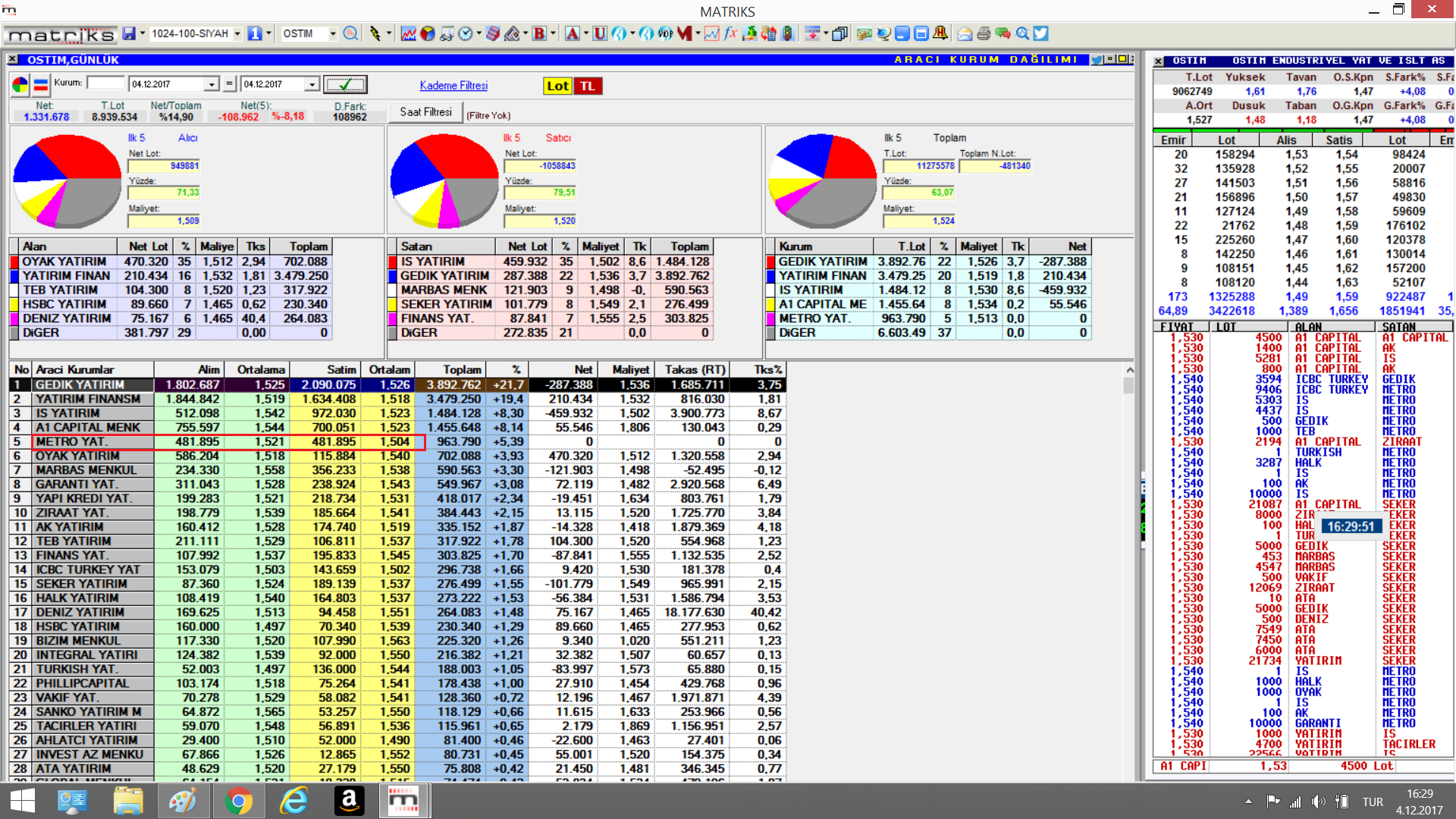Viewport: 1456px width, 819px height.
Task: Click the chart magnifier icon near Twitter
Action: click(x=1022, y=33)
